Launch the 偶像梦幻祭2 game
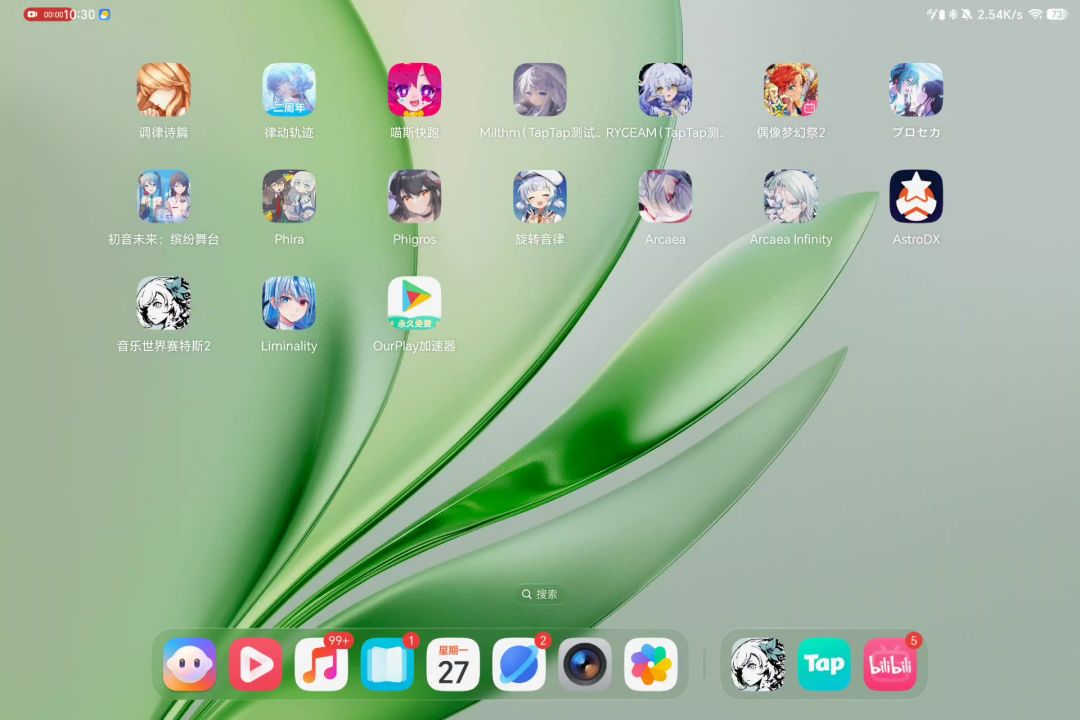The image size is (1080, 720). 790,90
